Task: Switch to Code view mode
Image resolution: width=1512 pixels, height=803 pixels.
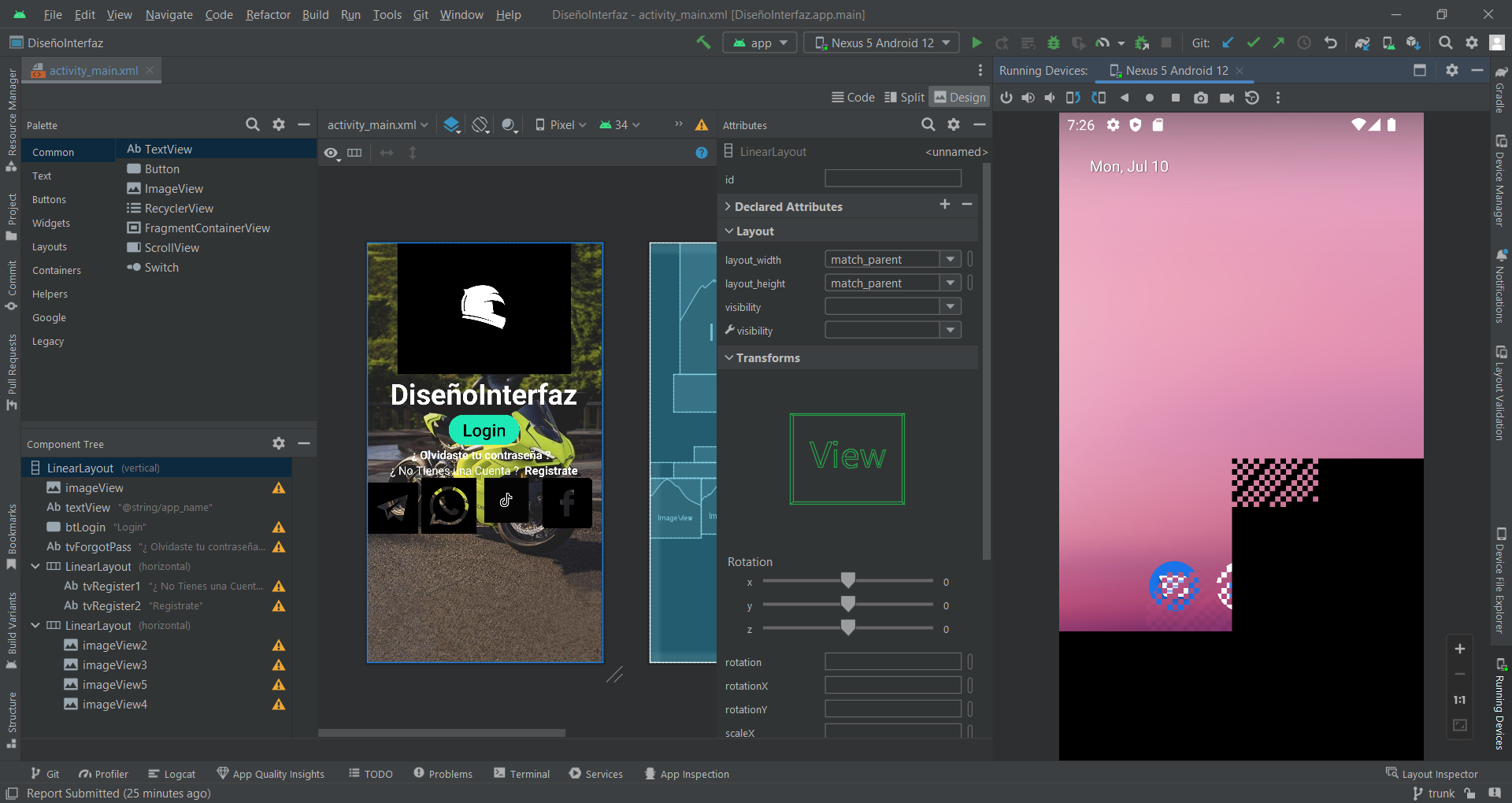Action: pyautogui.click(x=853, y=97)
